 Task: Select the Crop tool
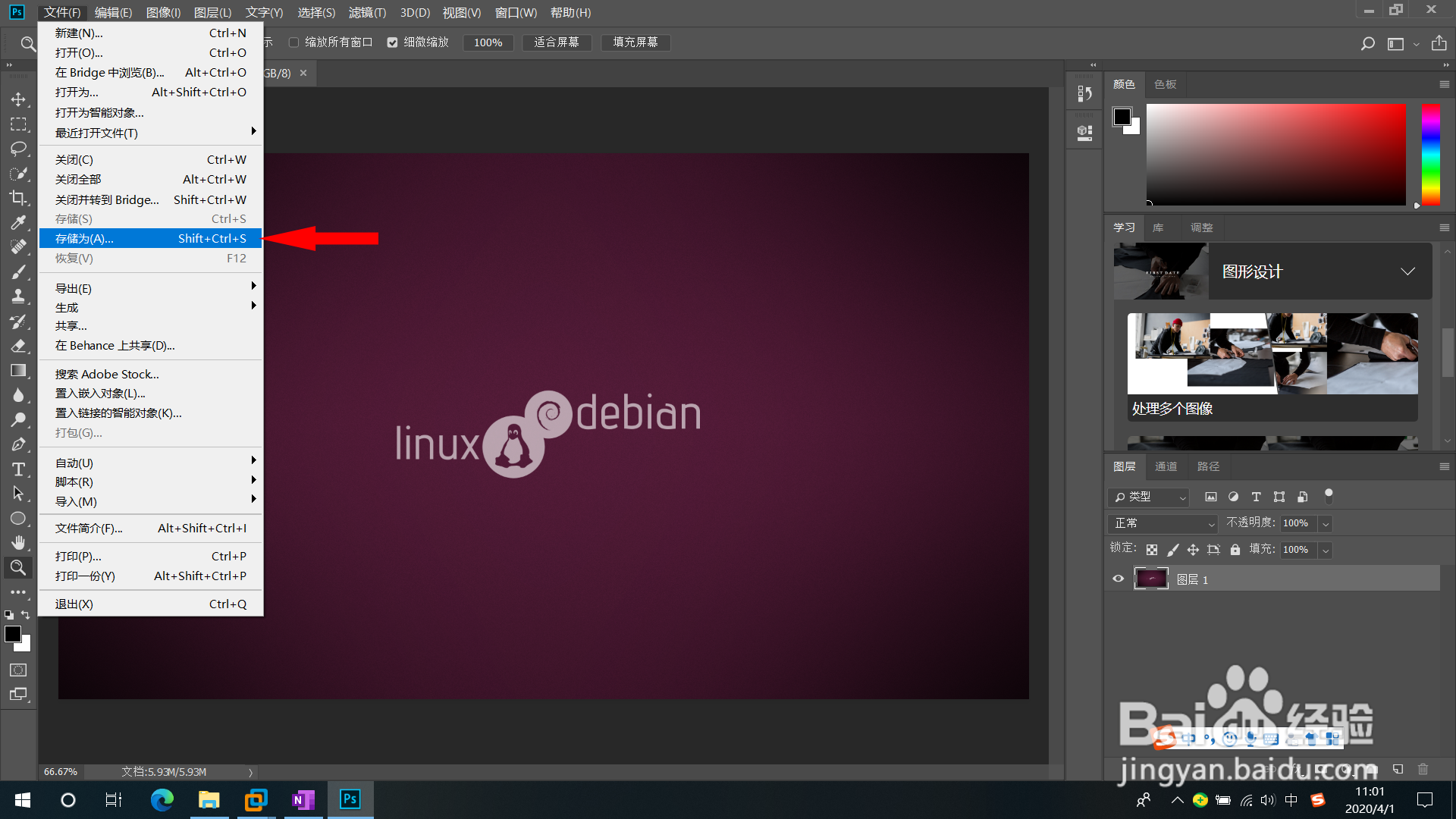click(18, 198)
